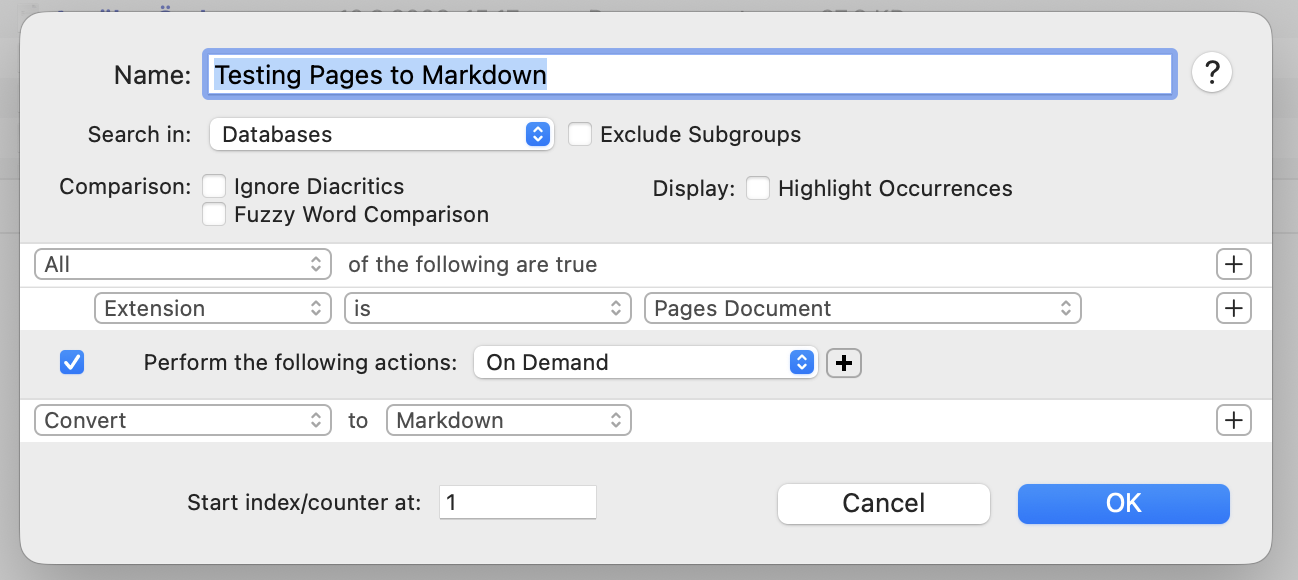Add a condition after the Extension row
Screen dimensions: 1298x580
[1233, 309]
